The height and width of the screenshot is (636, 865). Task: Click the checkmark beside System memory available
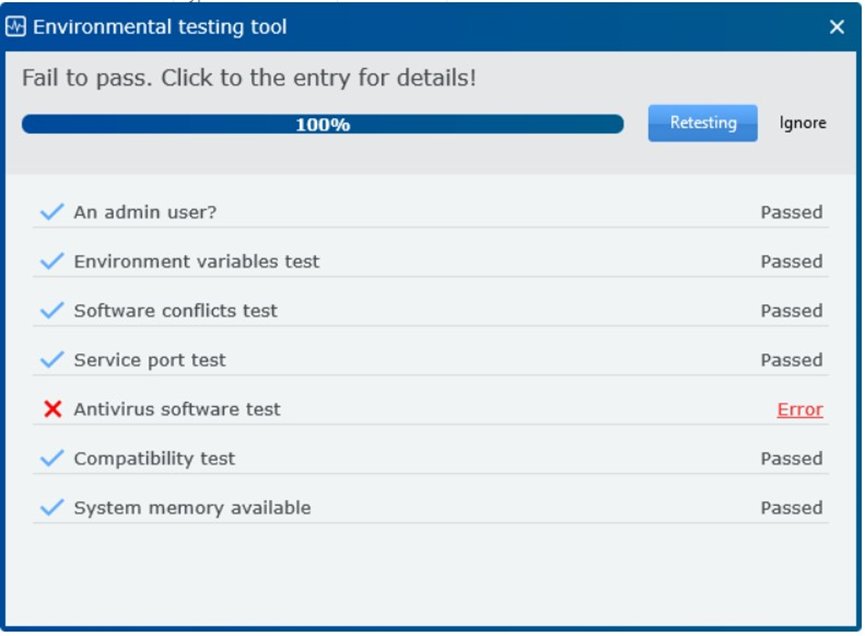coord(52,507)
